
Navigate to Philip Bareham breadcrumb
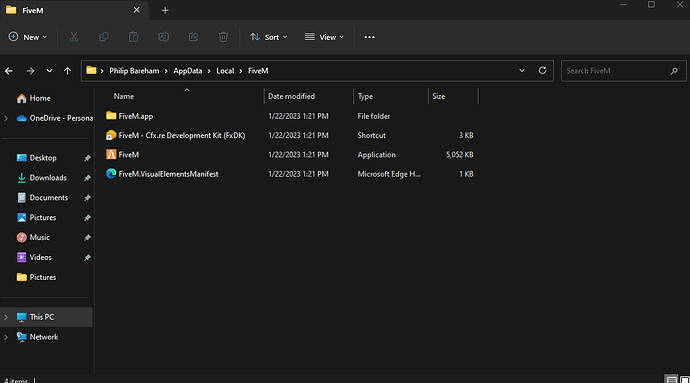[x=134, y=71]
